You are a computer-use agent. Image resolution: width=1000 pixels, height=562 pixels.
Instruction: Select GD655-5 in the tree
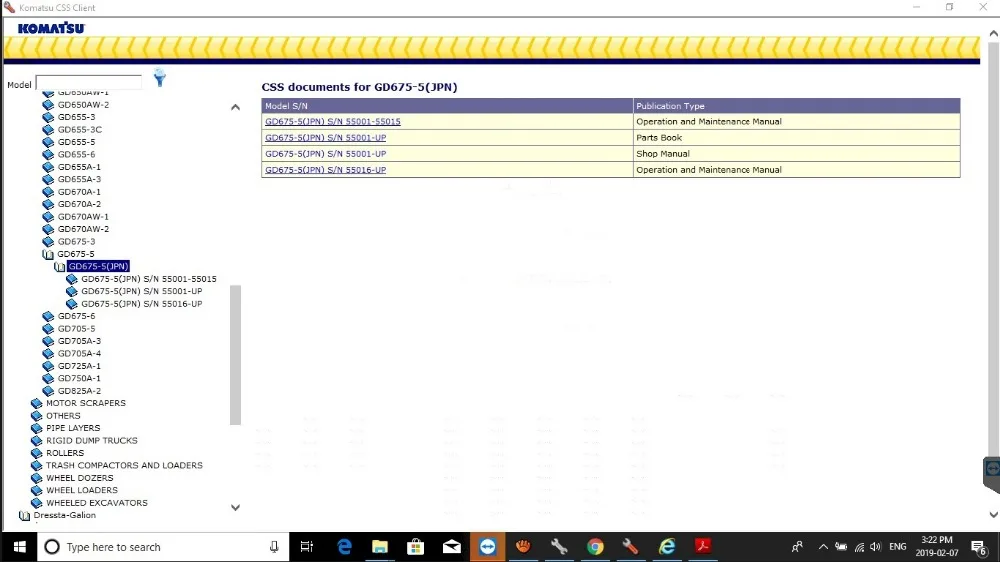[x=76, y=142]
